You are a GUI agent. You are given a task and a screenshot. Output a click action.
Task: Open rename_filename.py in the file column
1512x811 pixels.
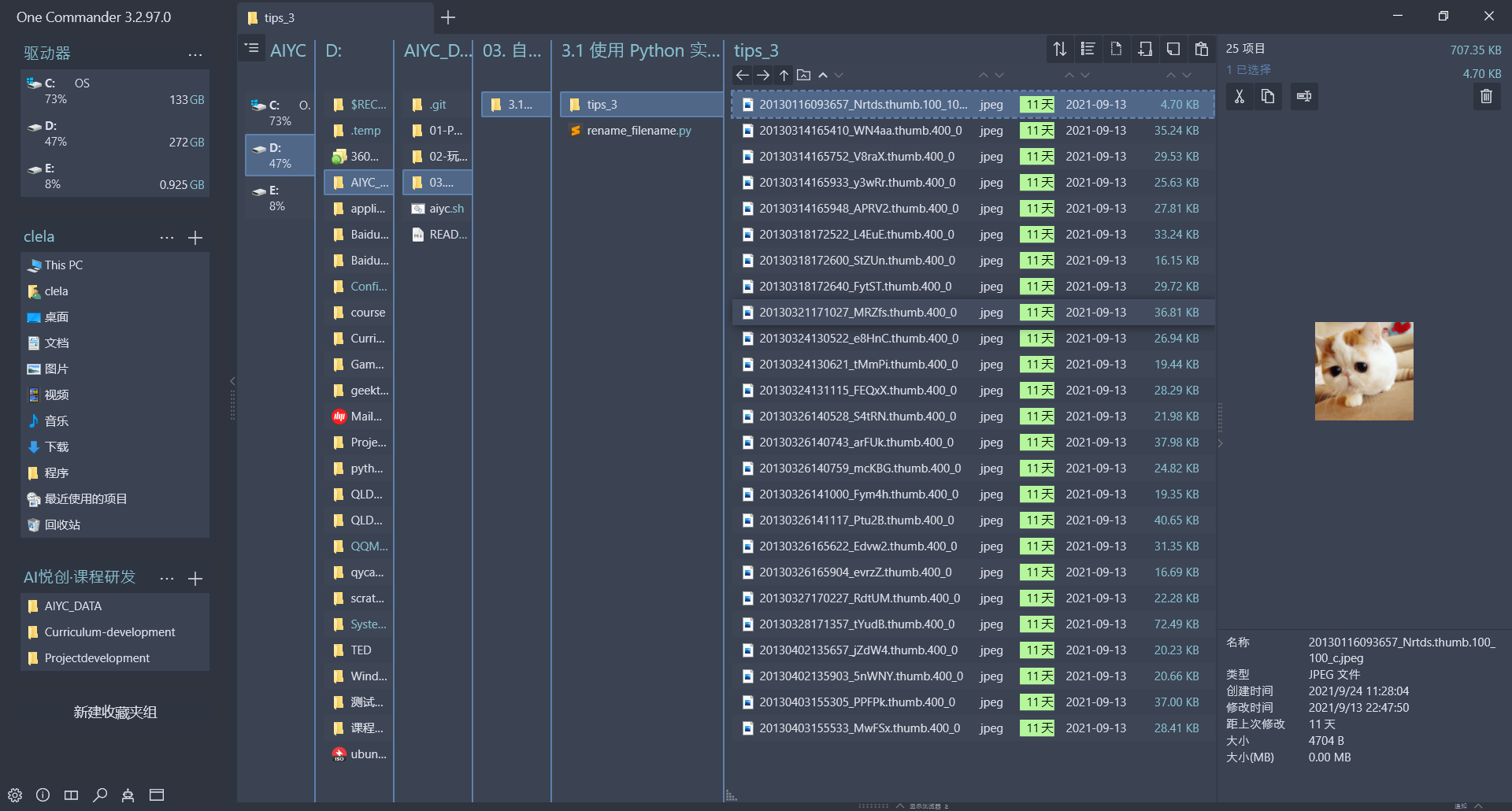638,130
